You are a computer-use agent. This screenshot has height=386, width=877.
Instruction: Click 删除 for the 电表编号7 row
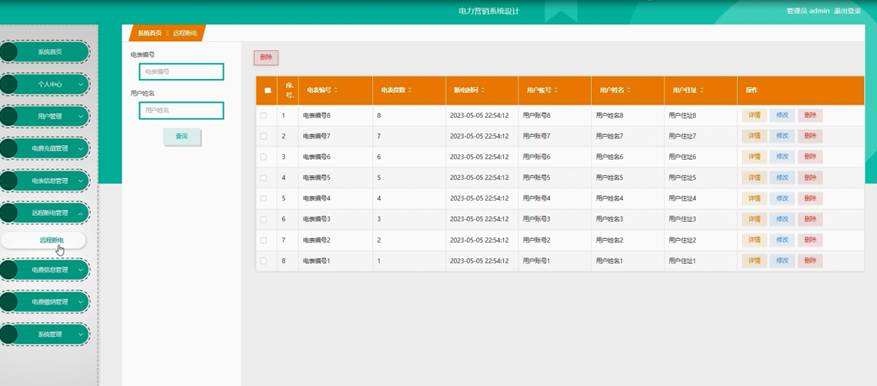click(x=810, y=136)
